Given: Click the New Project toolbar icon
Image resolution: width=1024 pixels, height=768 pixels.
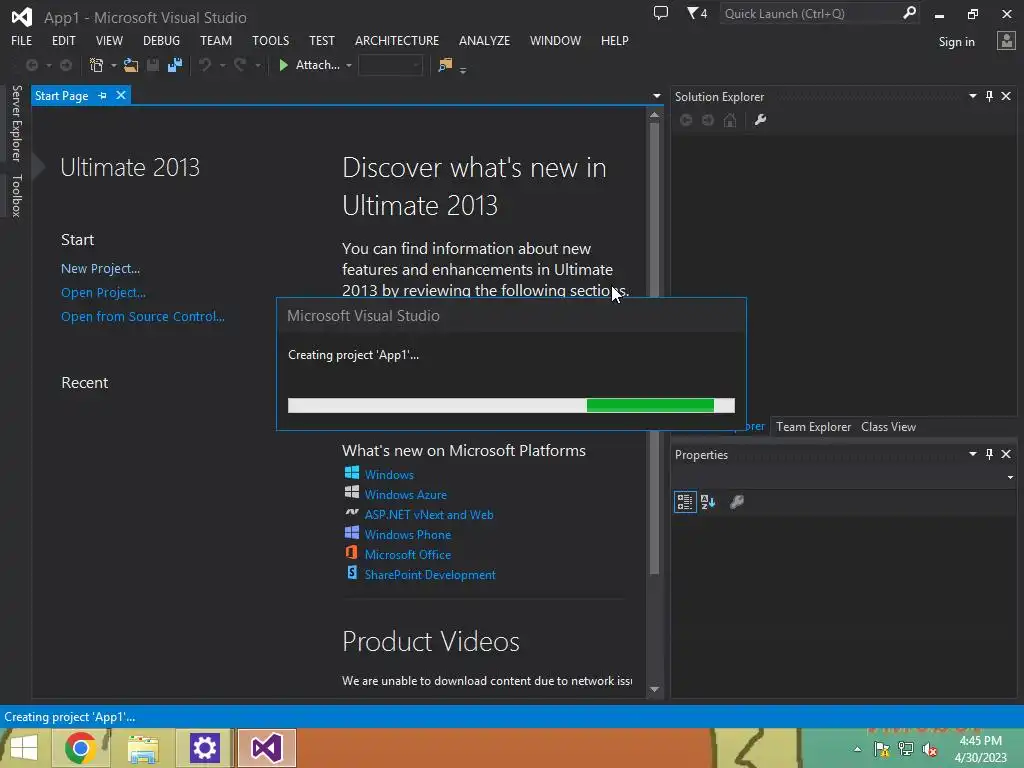Looking at the screenshot, I should coord(96,65).
